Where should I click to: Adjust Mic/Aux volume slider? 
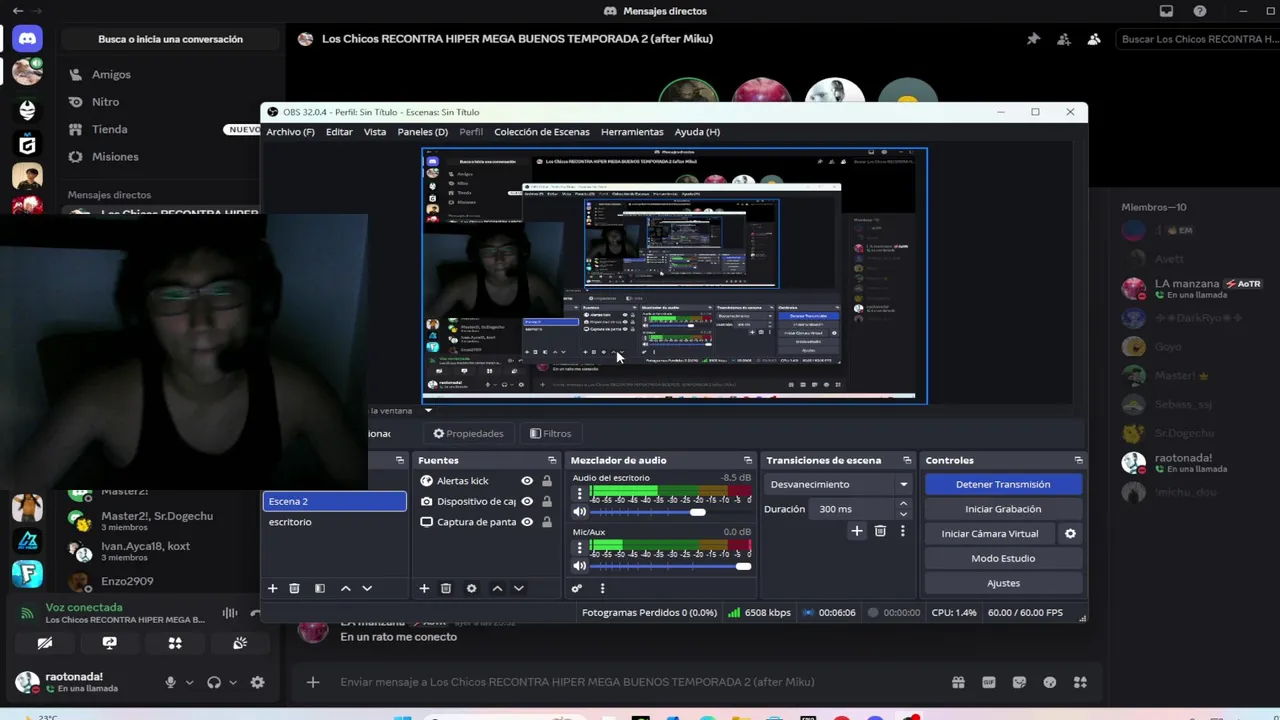tap(669, 567)
